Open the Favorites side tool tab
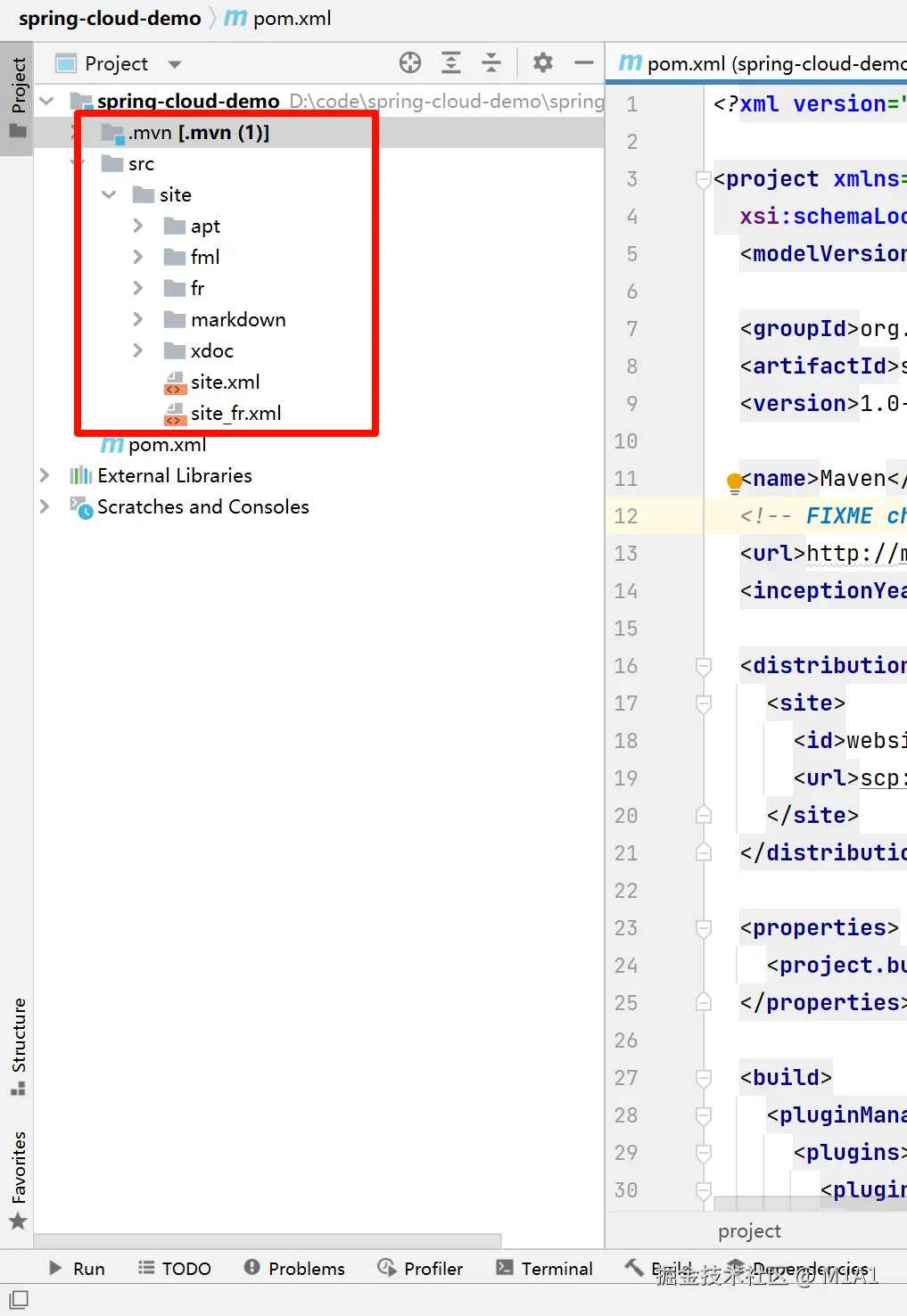This screenshot has width=907, height=1316. (18, 1180)
